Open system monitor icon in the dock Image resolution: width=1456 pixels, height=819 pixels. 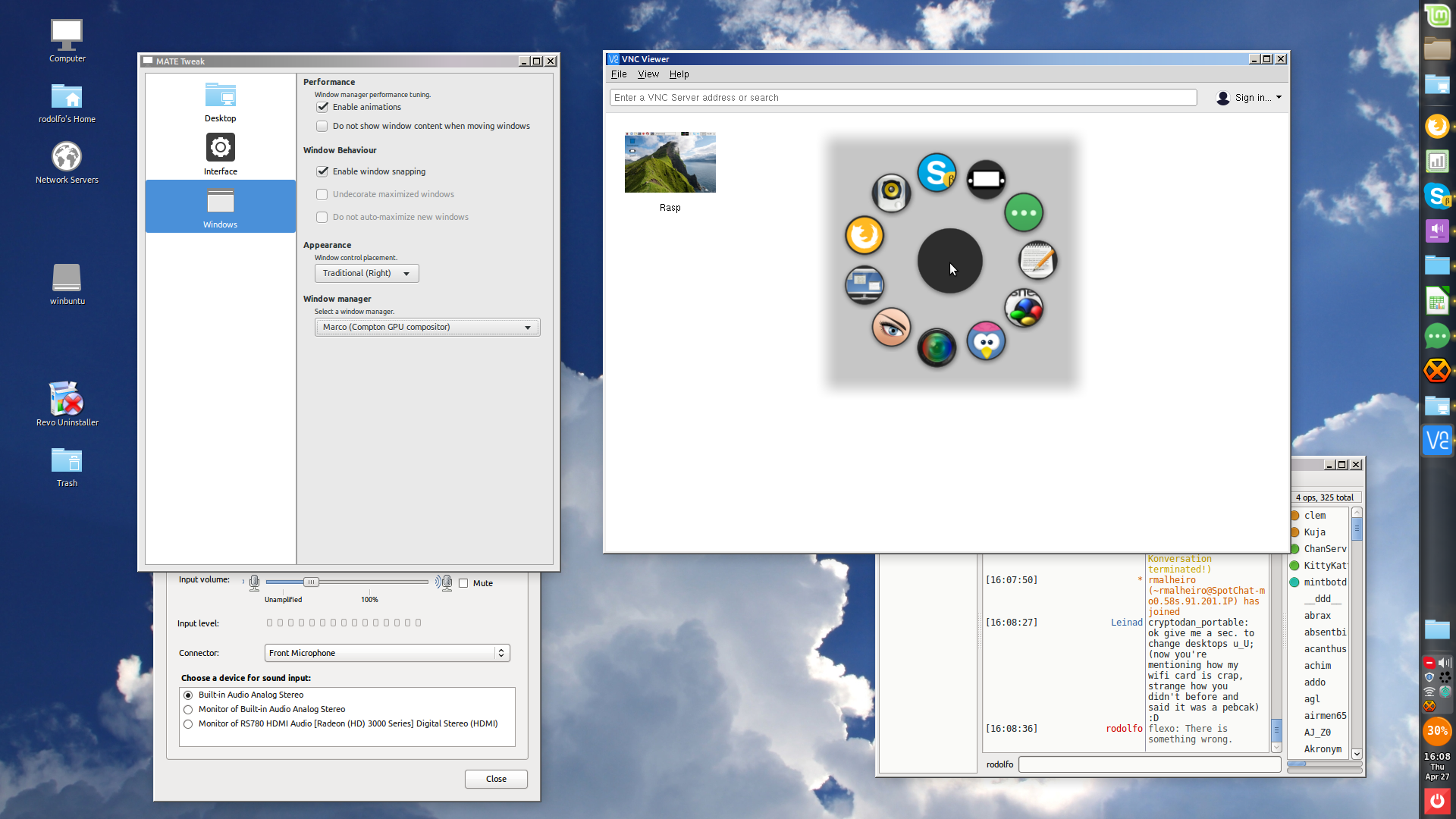(x=1437, y=161)
